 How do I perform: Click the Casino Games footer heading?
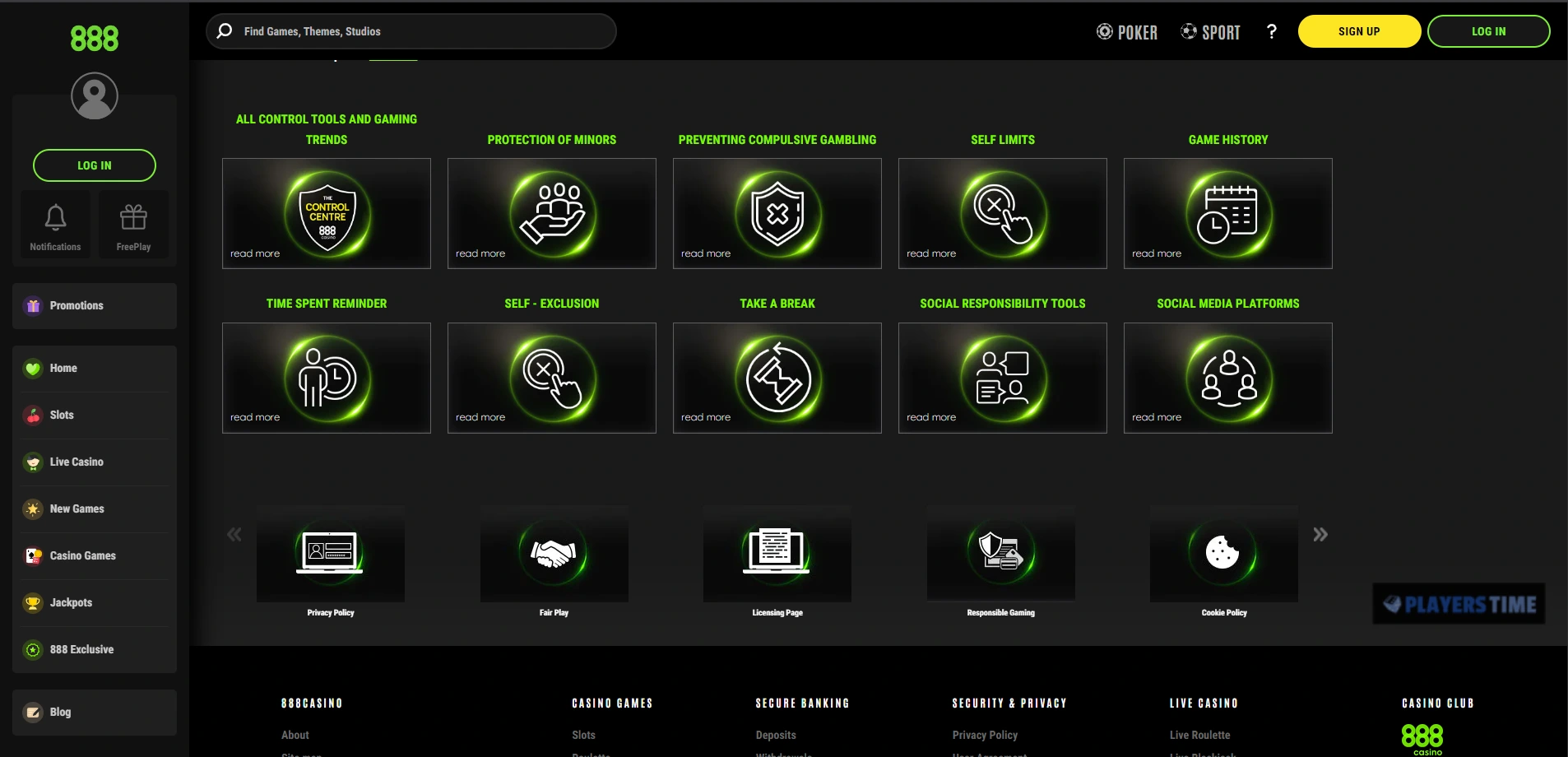tap(612, 704)
